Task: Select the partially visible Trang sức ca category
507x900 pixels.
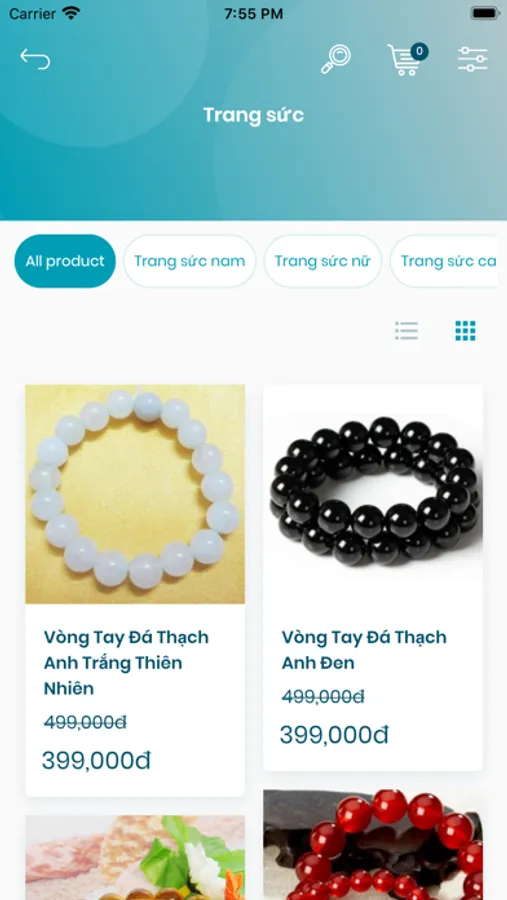Action: [444, 261]
